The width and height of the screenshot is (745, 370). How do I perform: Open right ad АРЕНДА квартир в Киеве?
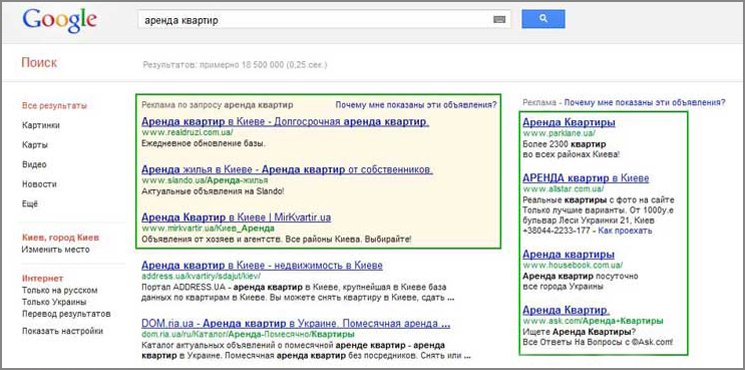pyautogui.click(x=586, y=179)
